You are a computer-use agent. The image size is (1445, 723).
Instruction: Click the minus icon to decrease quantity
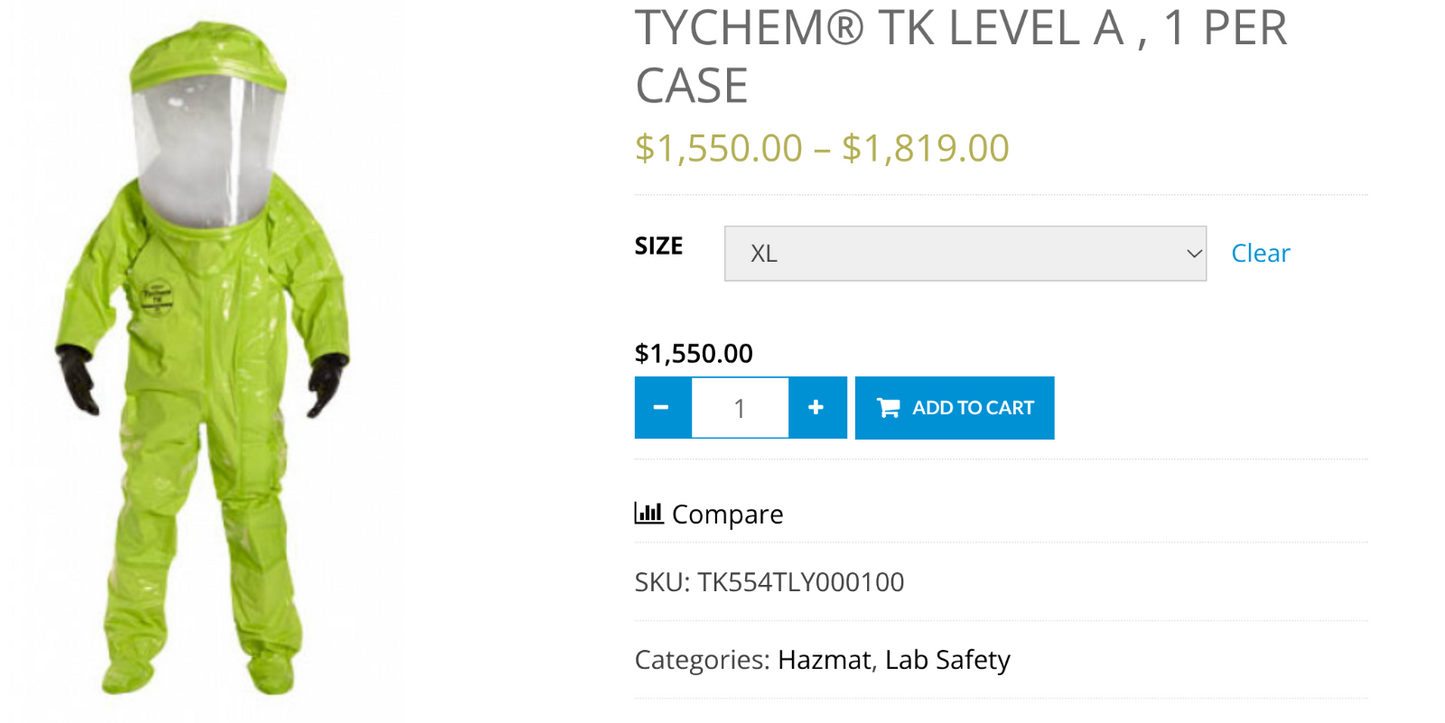point(662,407)
